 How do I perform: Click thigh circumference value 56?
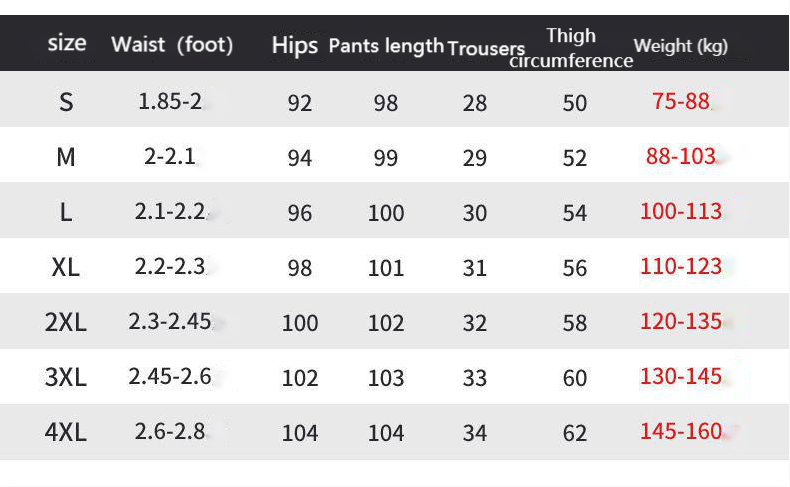point(575,268)
